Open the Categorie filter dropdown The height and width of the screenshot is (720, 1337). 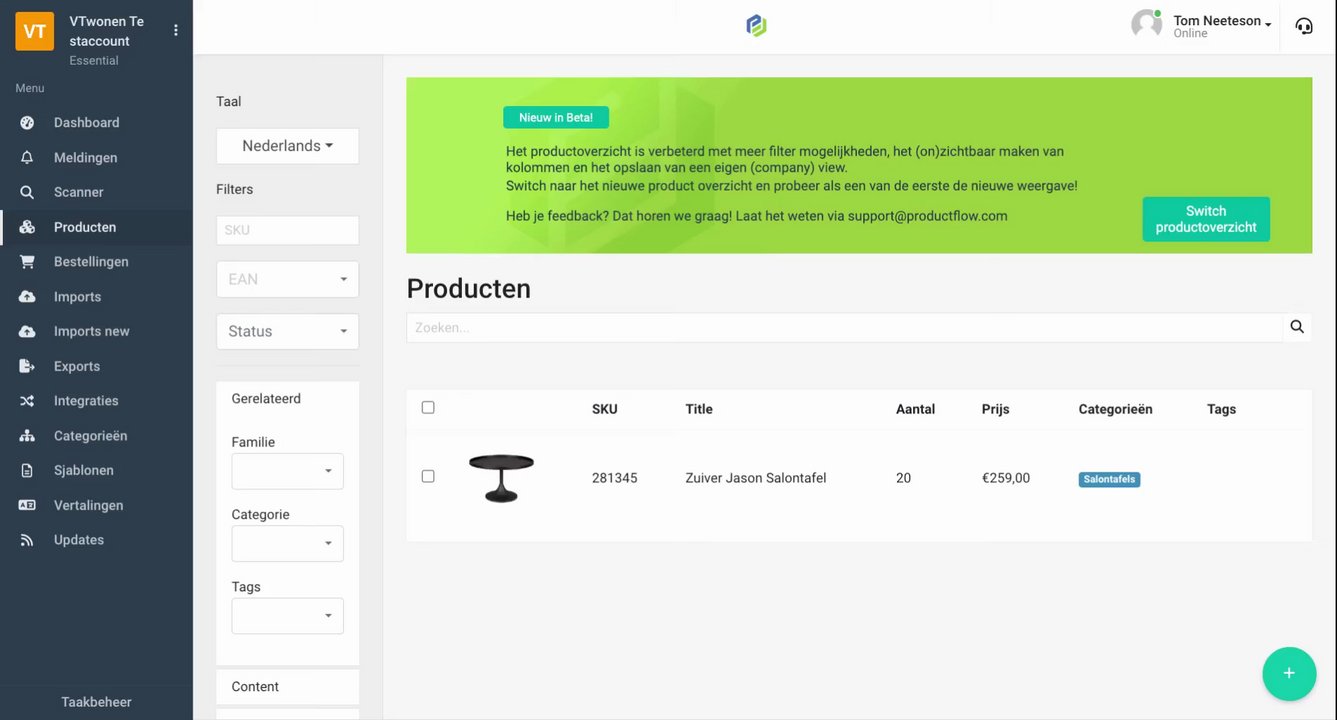pos(287,544)
